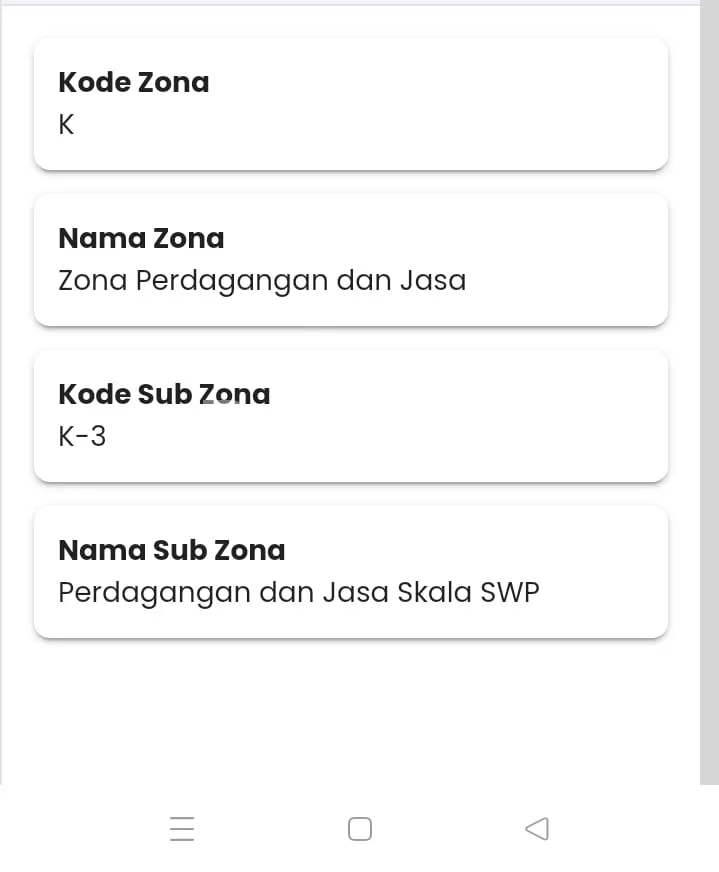Tap the K-3 sub zone code

click(x=82, y=436)
